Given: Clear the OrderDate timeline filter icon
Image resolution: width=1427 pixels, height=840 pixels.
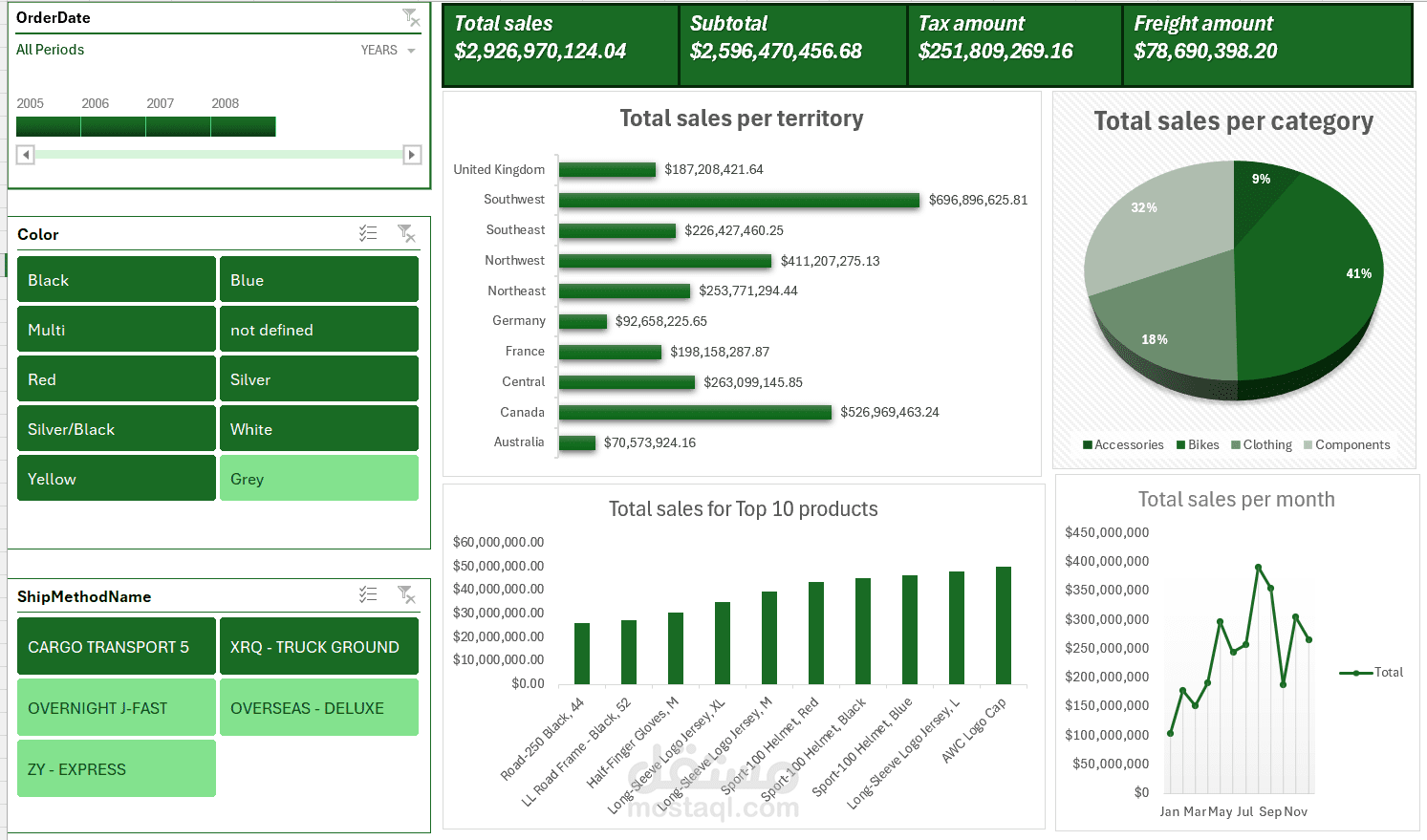Looking at the screenshot, I should click(x=410, y=17).
